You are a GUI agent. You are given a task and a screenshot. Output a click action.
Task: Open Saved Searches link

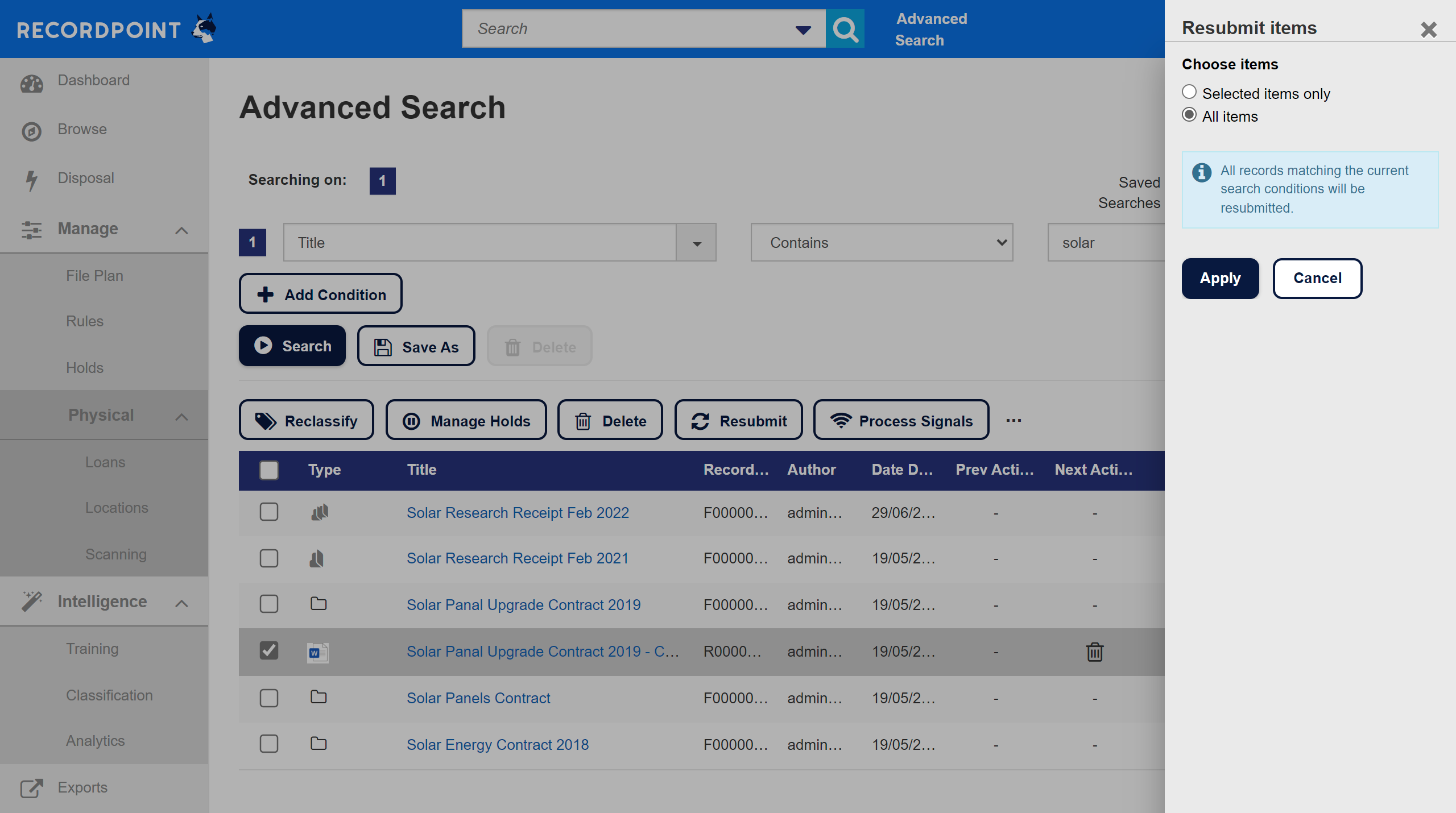pyautogui.click(x=1129, y=193)
